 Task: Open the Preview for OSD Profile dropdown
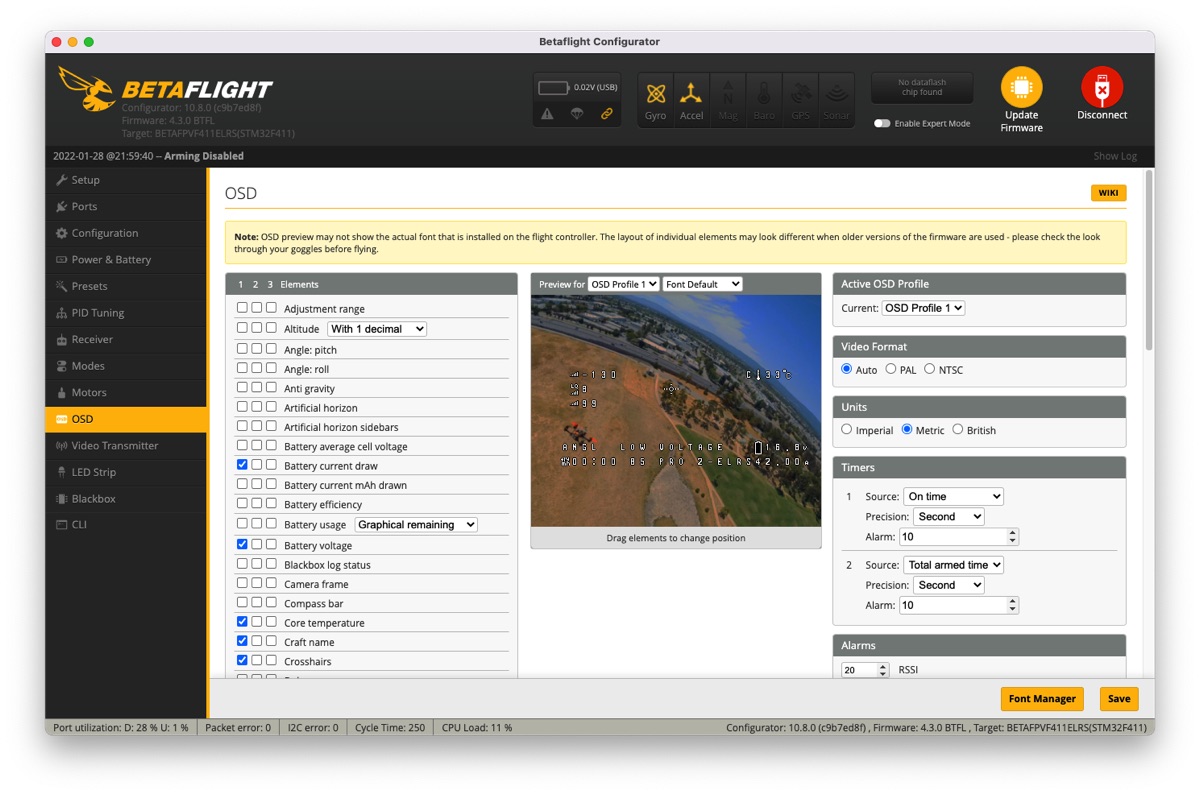[624, 284]
